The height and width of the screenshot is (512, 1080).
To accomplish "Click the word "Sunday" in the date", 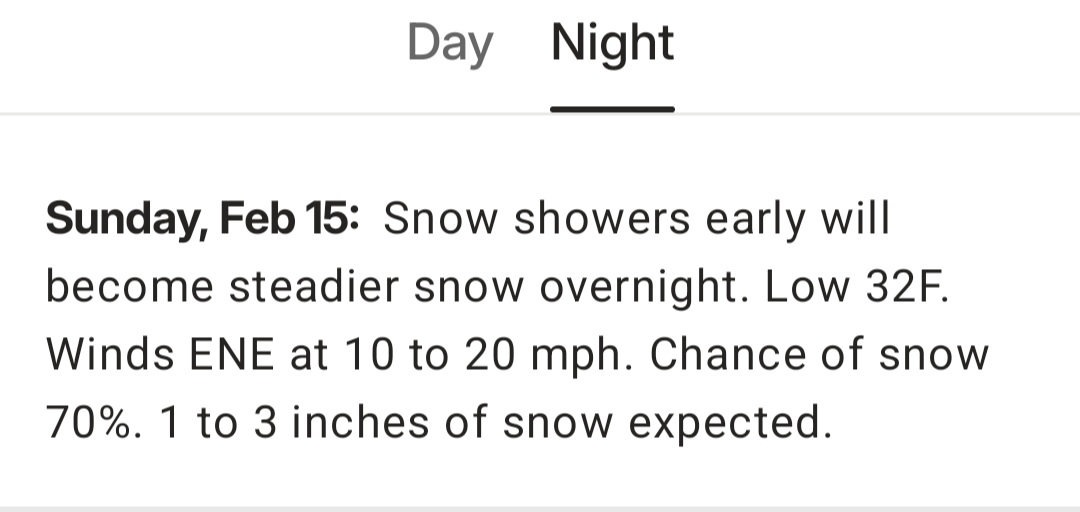I will click(123, 219).
